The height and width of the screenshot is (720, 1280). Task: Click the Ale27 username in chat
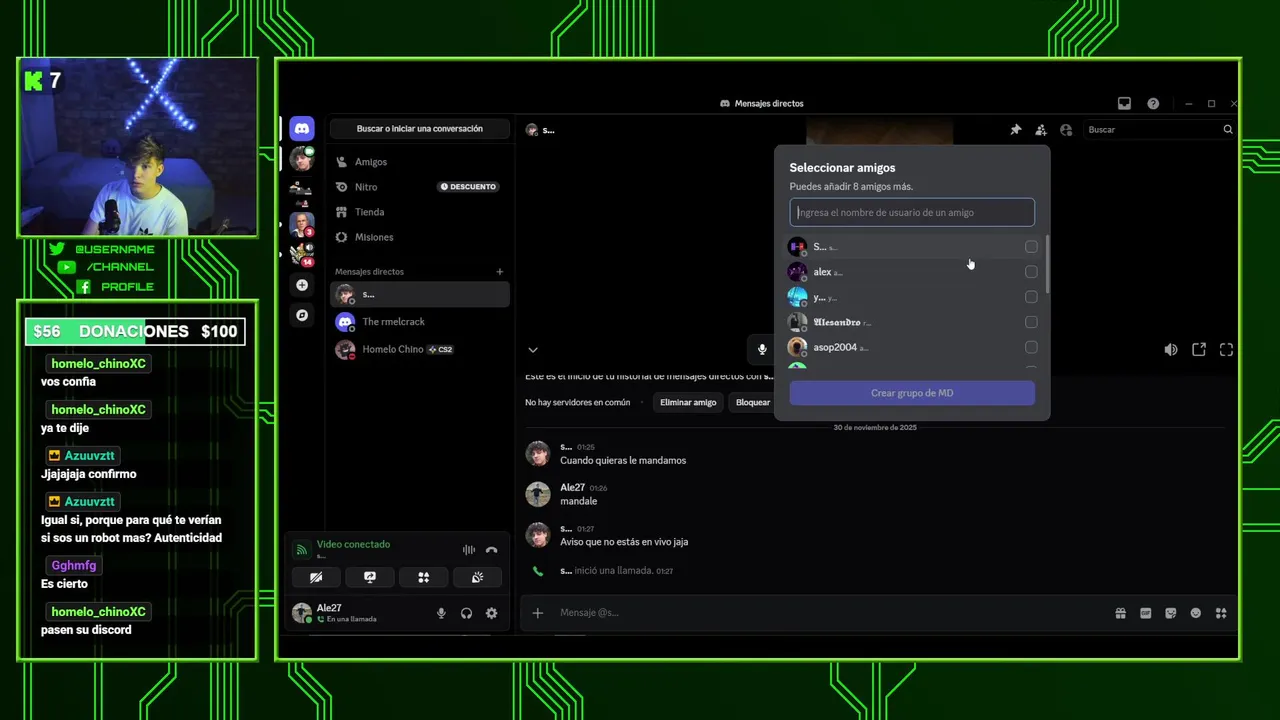click(572, 488)
